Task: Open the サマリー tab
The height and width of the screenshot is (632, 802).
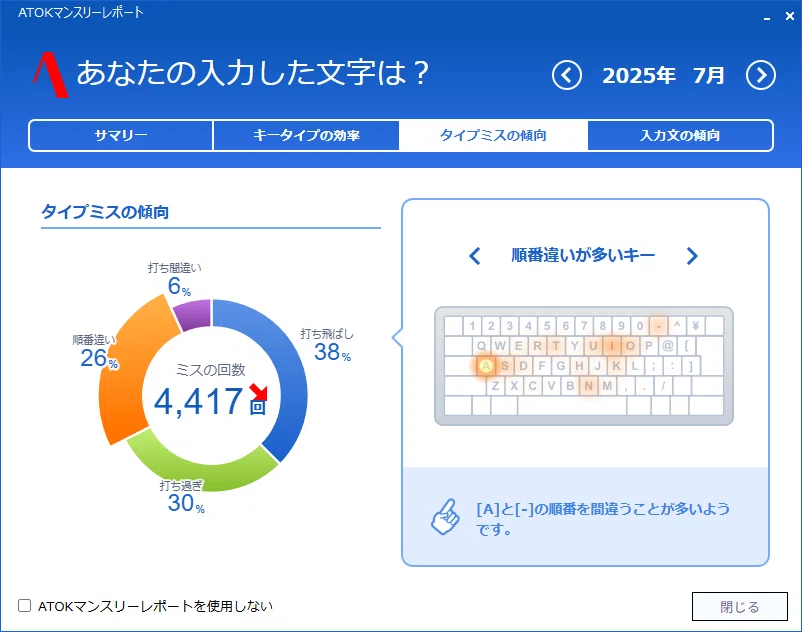Action: tap(121, 136)
